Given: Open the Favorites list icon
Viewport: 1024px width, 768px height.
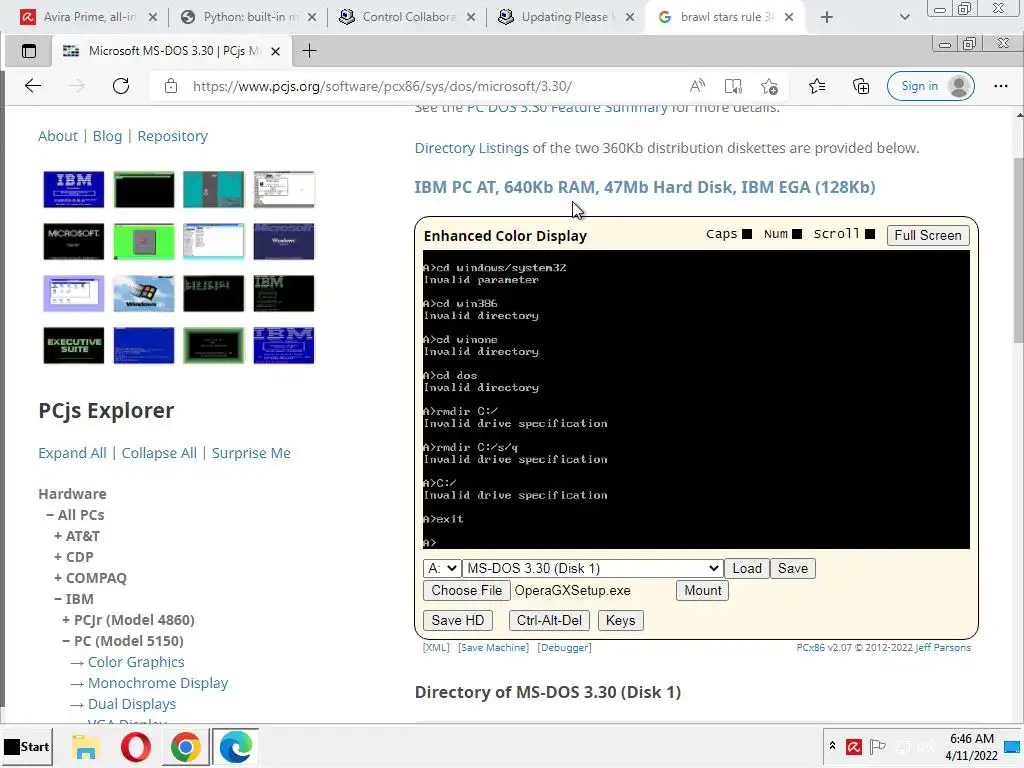Looking at the screenshot, I should click(816, 86).
